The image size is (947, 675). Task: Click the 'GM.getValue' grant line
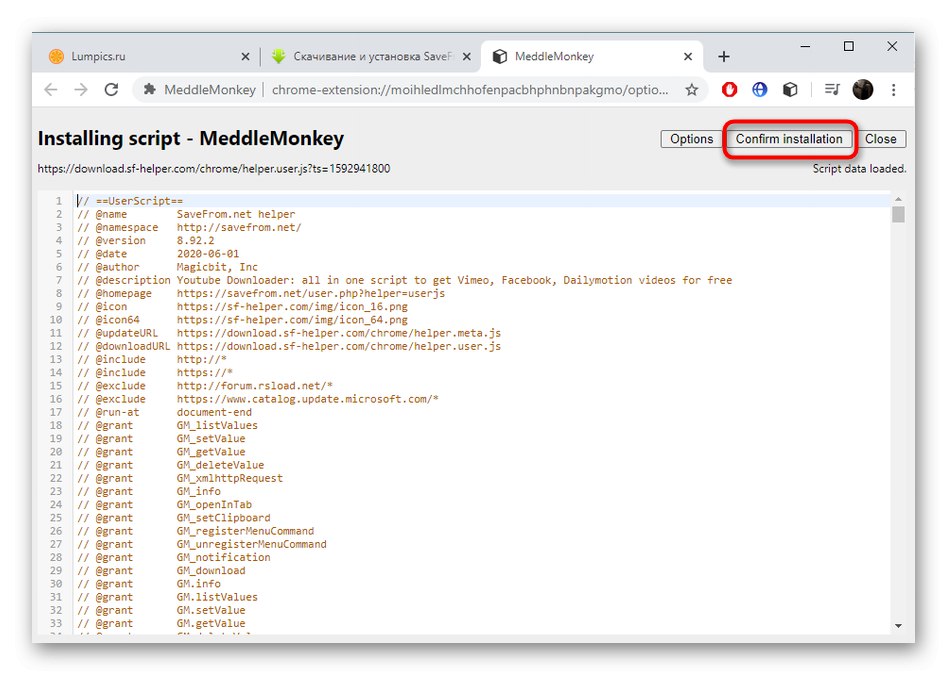point(161,624)
